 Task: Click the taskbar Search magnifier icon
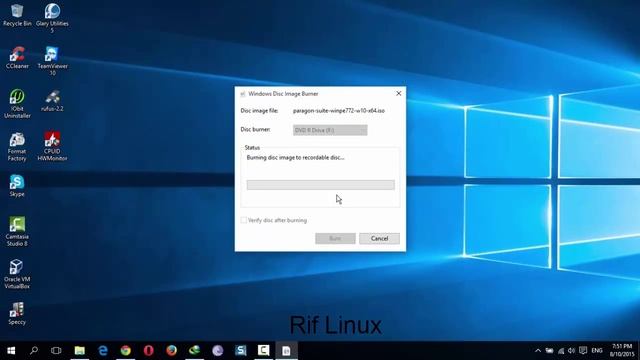[x=34, y=350]
